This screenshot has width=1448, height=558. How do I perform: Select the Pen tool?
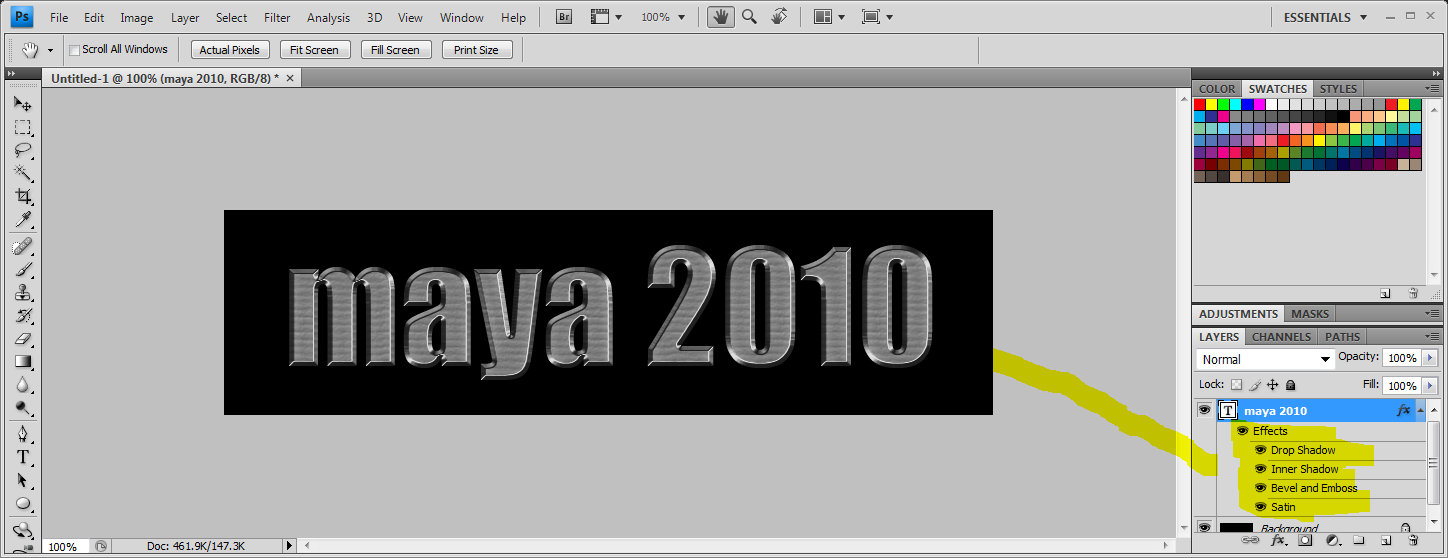click(23, 434)
